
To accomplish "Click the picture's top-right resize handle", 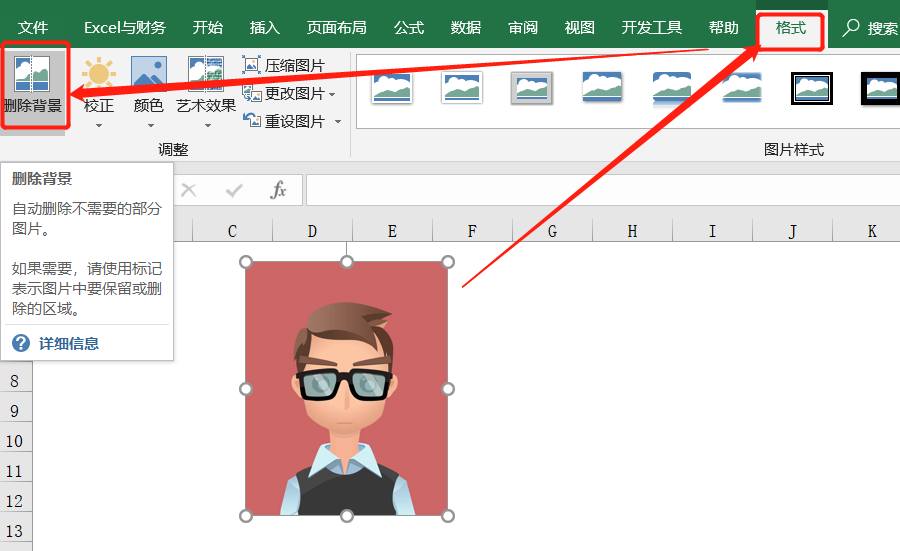I will [448, 262].
